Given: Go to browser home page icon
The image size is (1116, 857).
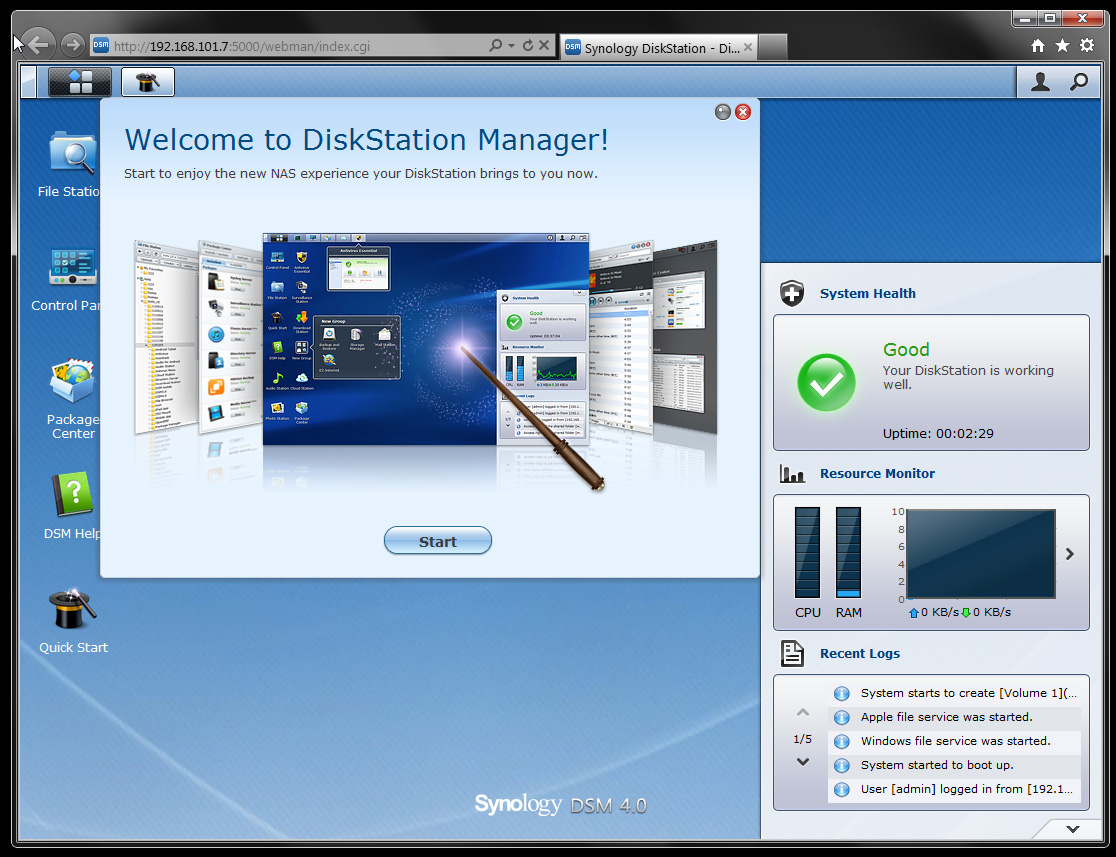Looking at the screenshot, I should click(x=1038, y=46).
